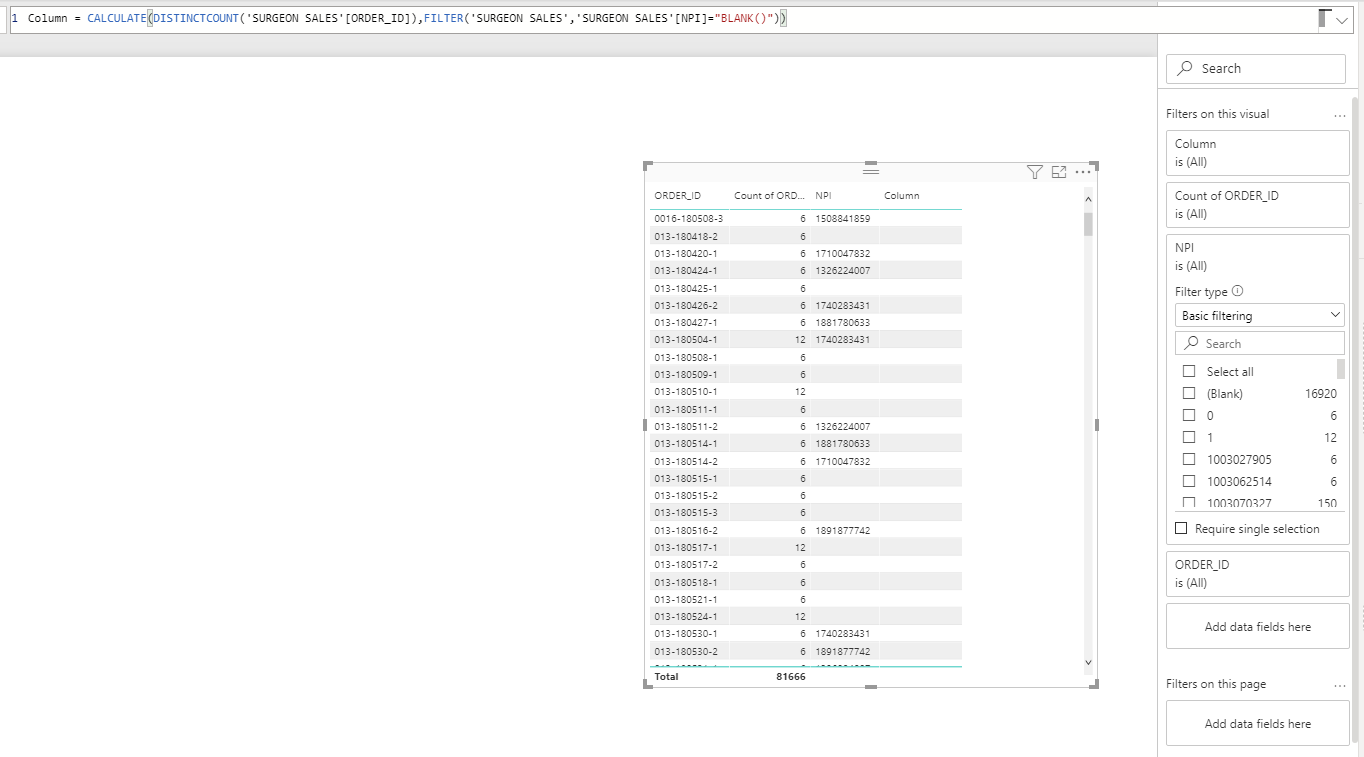Expand the Column filter card
Viewport: 1364px width, 757px height.
tap(1258, 152)
